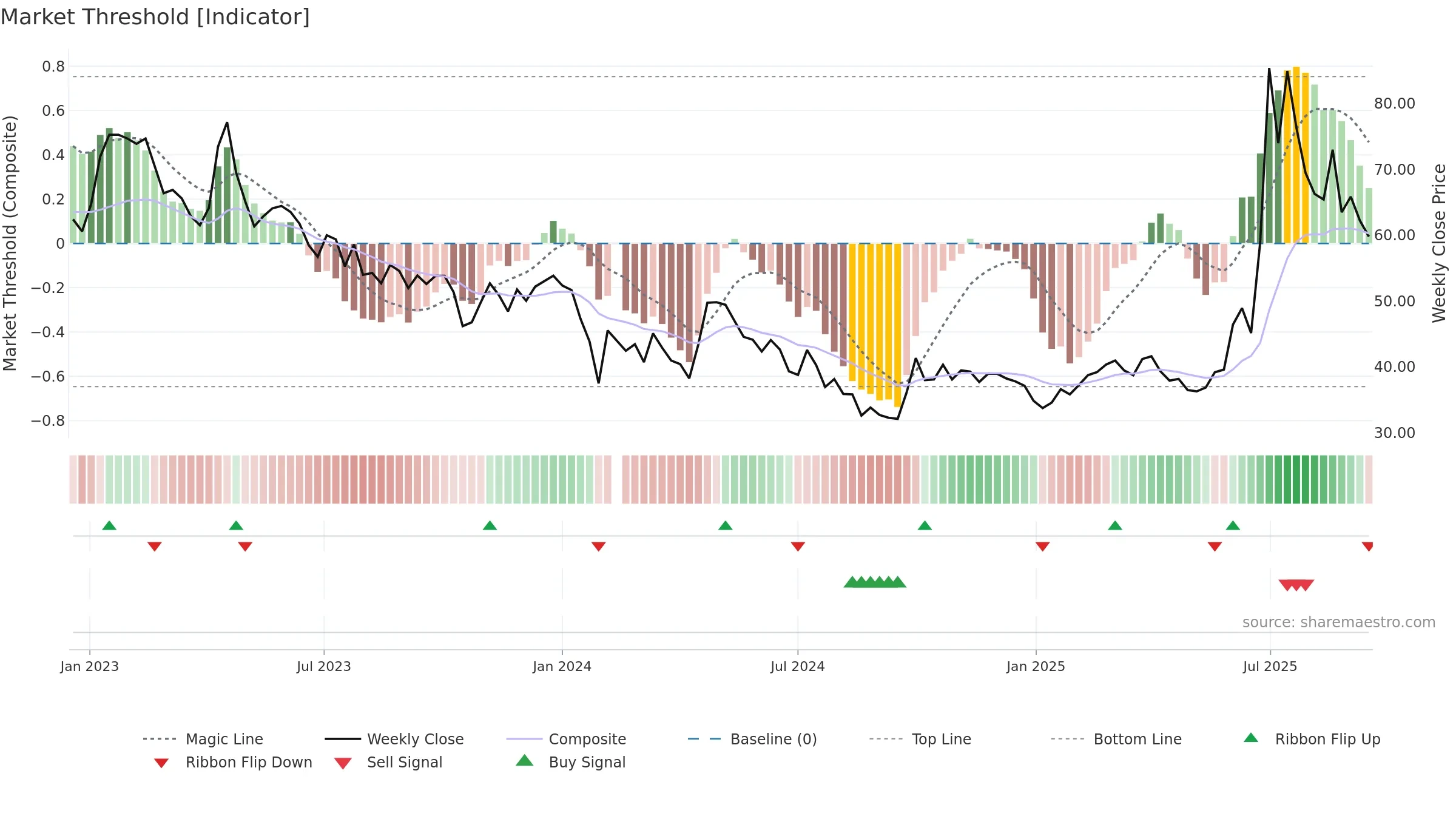The image size is (1456, 819).
Task: Toggle the Weekly Close legend entry
Action: (394, 739)
